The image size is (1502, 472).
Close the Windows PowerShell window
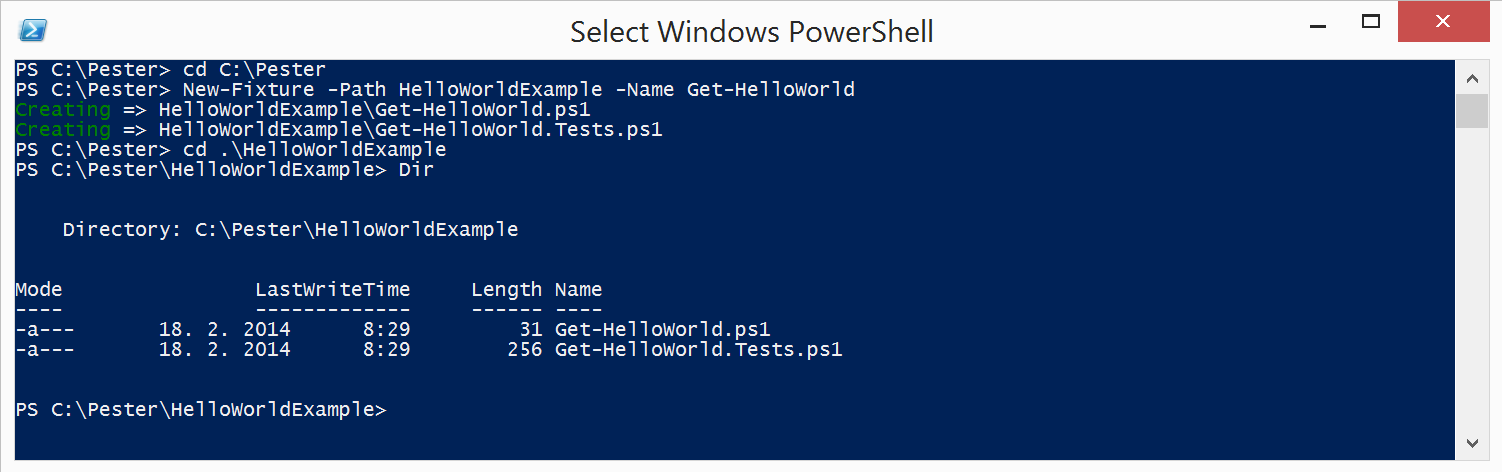point(1441,21)
